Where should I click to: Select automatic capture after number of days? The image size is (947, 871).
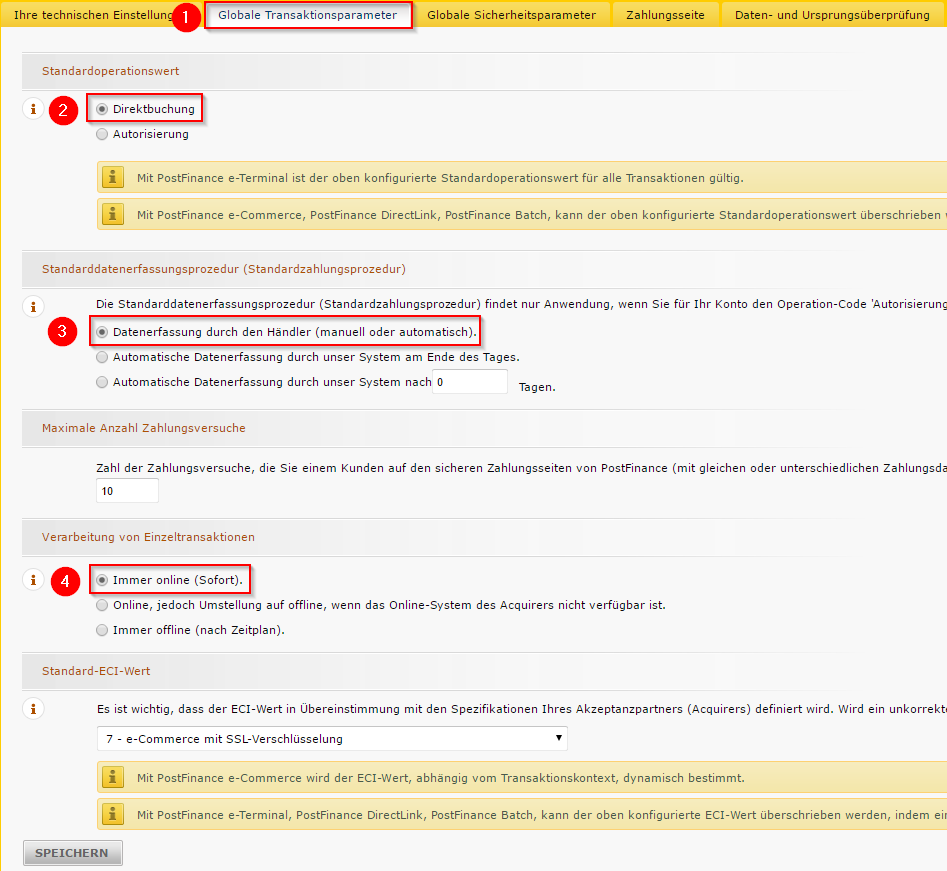click(x=102, y=382)
